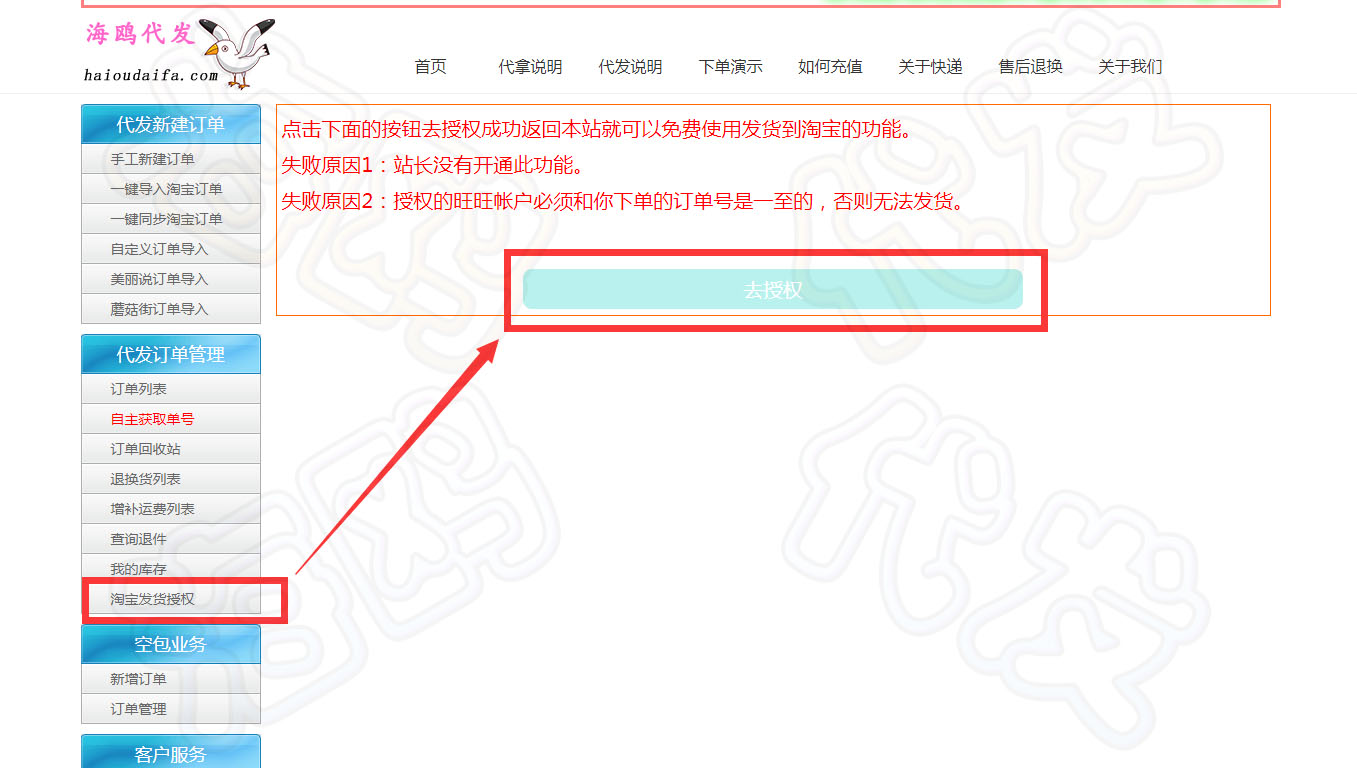Go to 代发说明 page

coord(630,67)
